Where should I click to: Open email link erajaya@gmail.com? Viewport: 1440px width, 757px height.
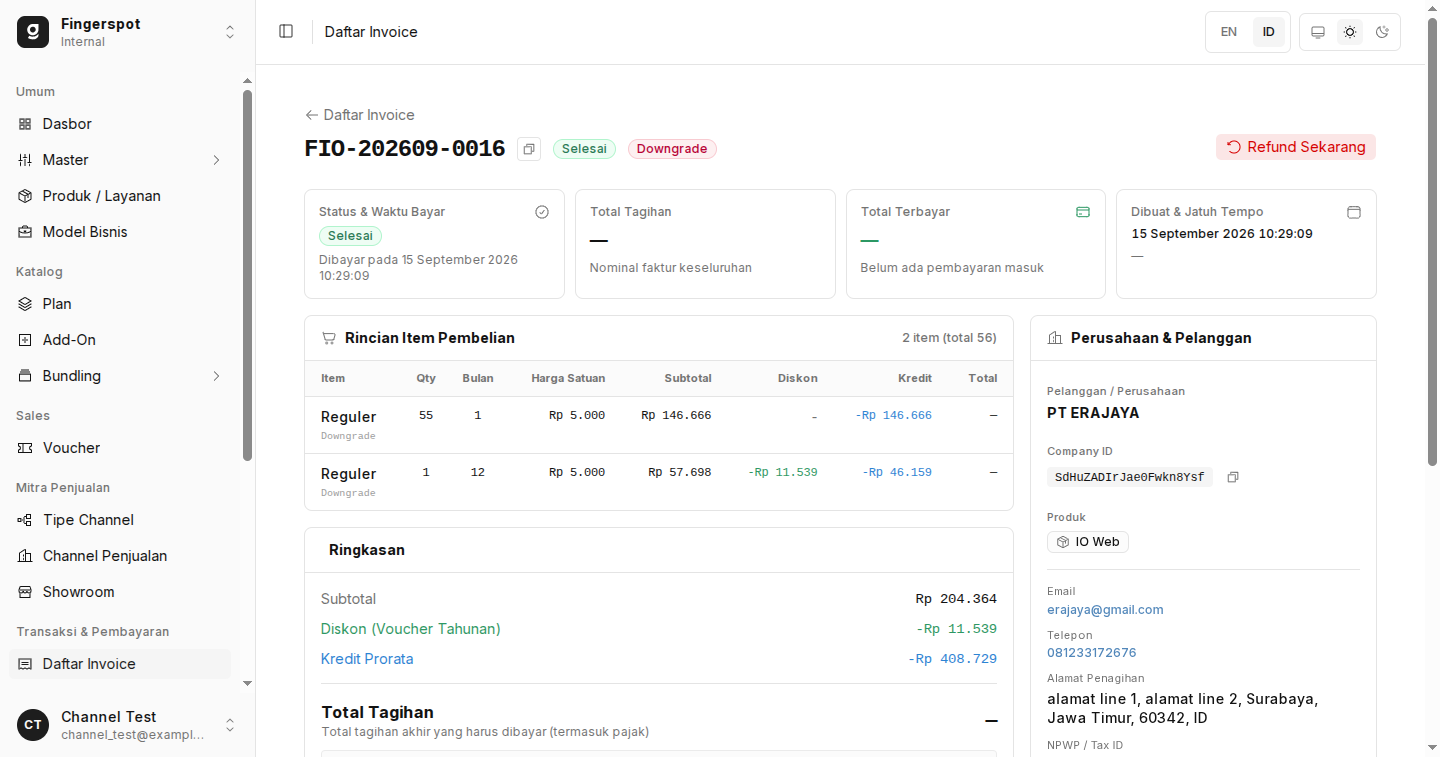(x=1105, y=610)
